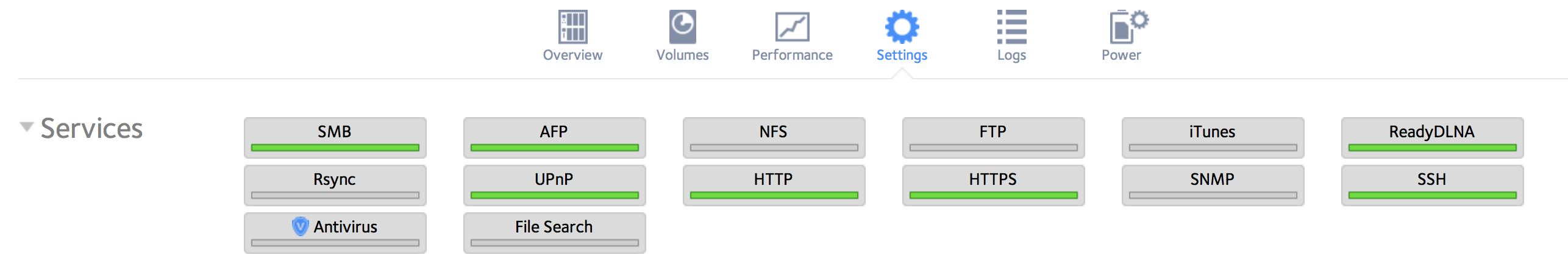This screenshot has height=277, width=1568.
Task: Open the Logs list icon
Action: tap(1011, 27)
